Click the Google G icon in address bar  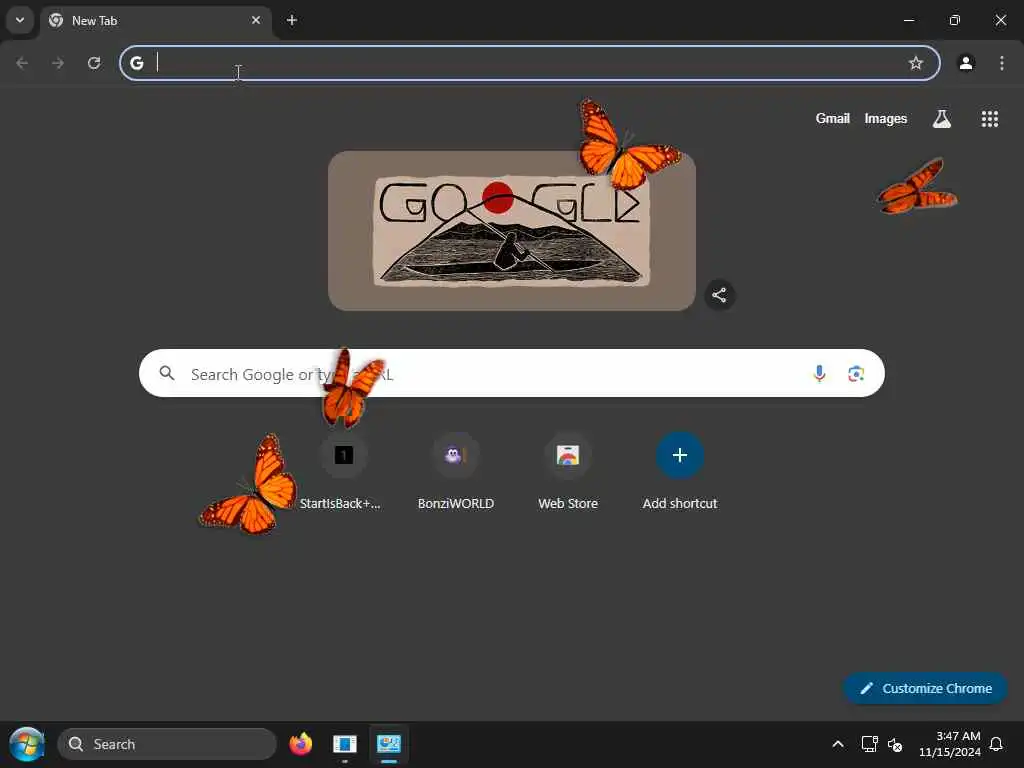pyautogui.click(x=136, y=63)
